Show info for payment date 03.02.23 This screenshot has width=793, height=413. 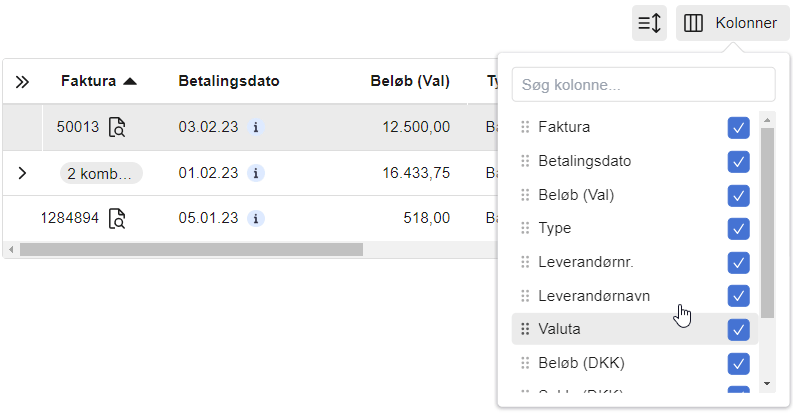256,127
